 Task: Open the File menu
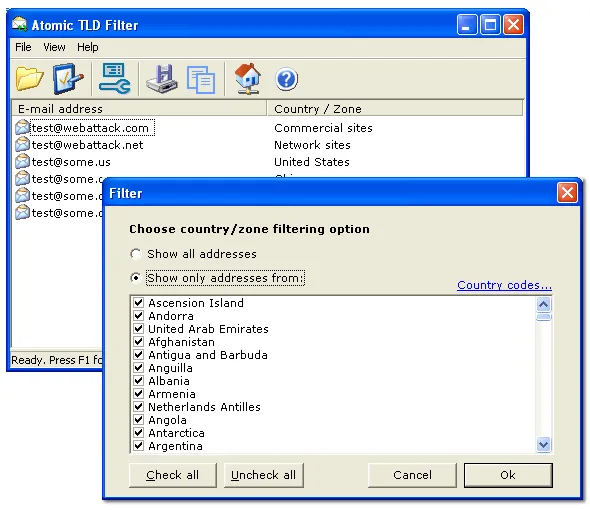23,47
